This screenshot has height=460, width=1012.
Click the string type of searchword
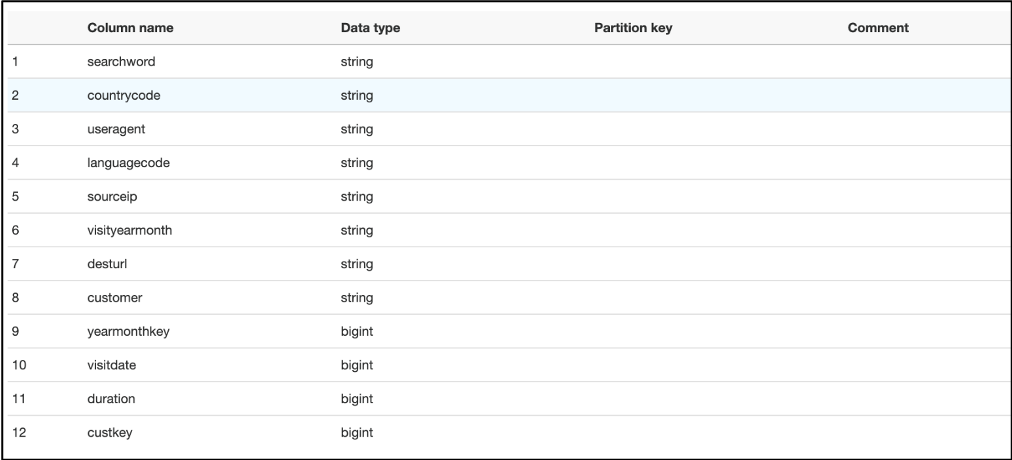tap(357, 62)
